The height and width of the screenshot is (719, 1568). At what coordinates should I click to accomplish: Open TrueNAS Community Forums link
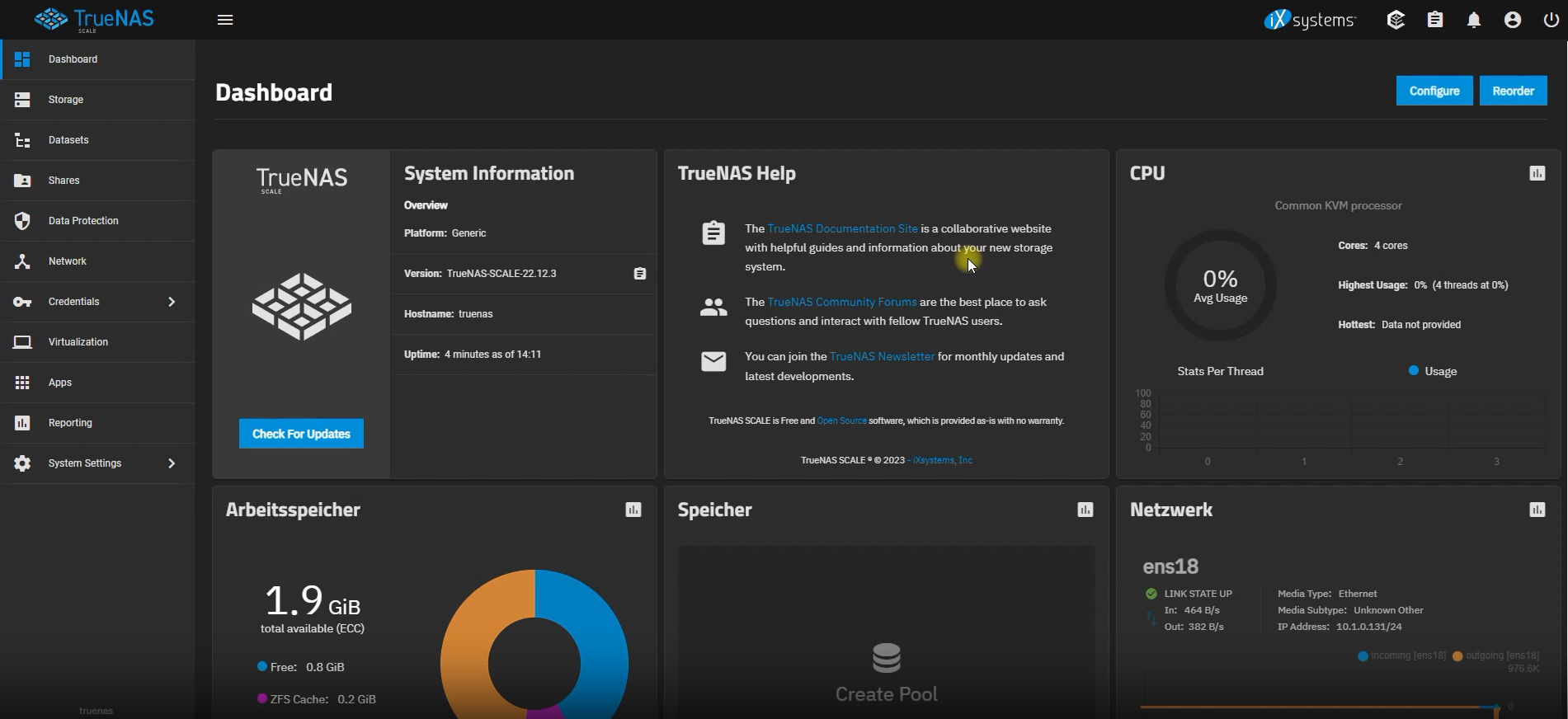841,302
